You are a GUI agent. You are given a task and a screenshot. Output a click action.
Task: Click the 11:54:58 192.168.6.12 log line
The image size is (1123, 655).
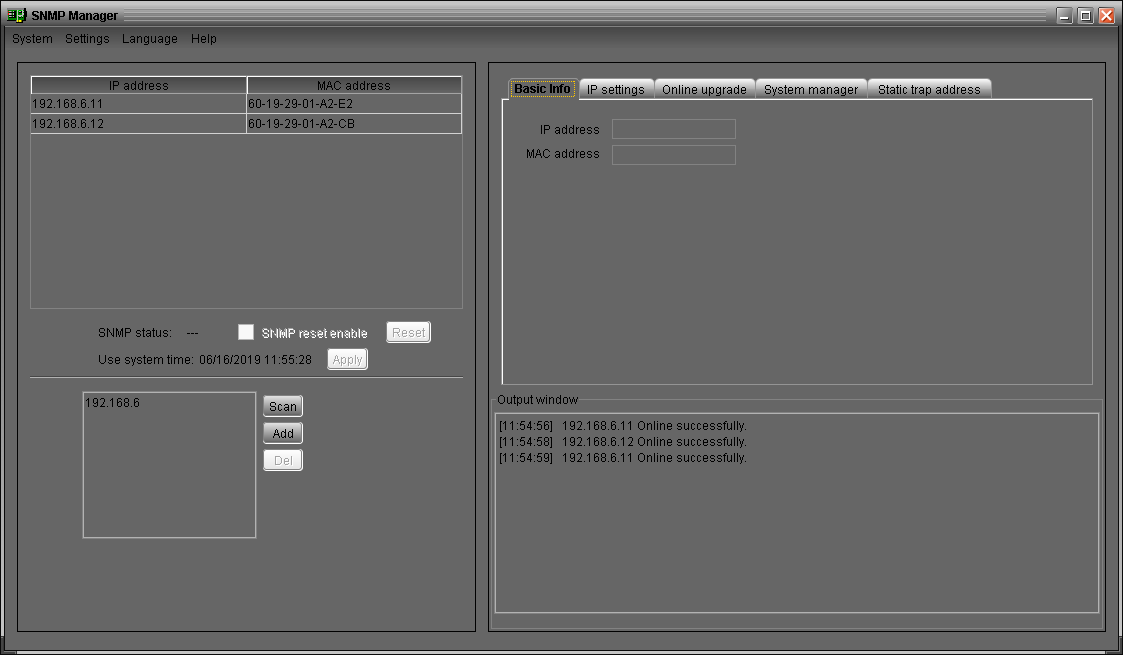pyautogui.click(x=622, y=442)
